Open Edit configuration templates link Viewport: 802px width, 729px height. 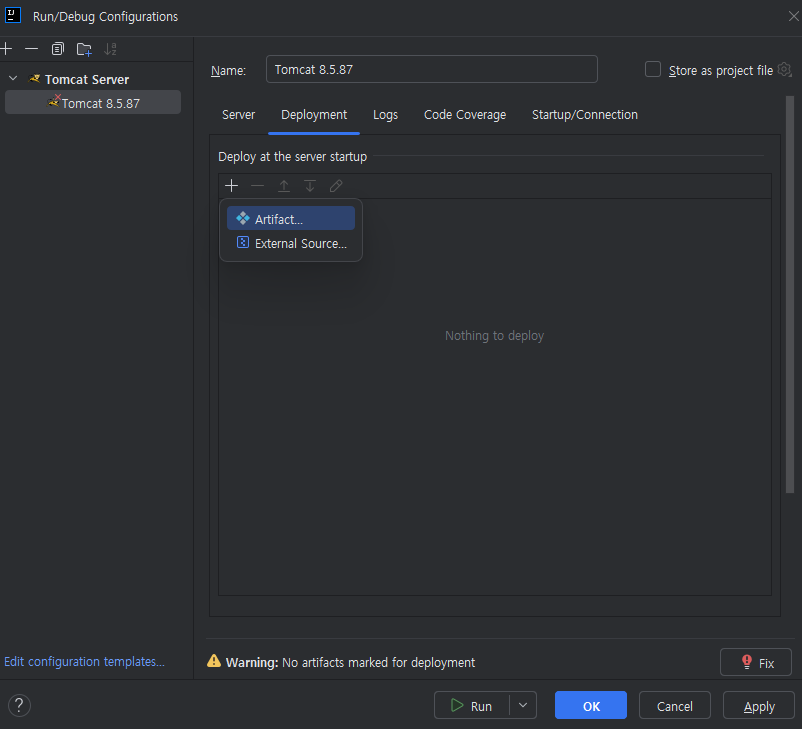pos(84,661)
